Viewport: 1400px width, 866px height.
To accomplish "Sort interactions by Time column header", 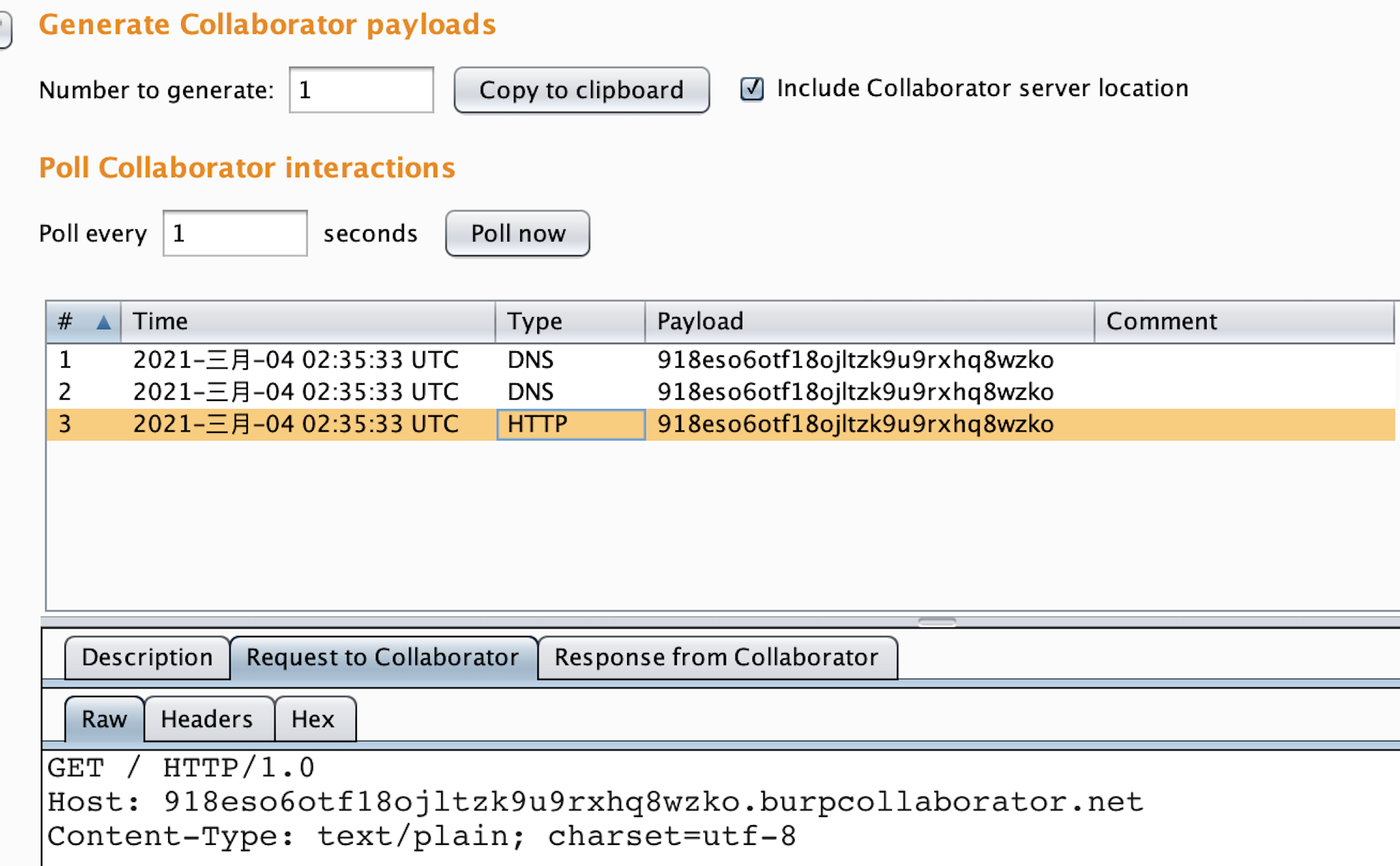I will (x=306, y=321).
